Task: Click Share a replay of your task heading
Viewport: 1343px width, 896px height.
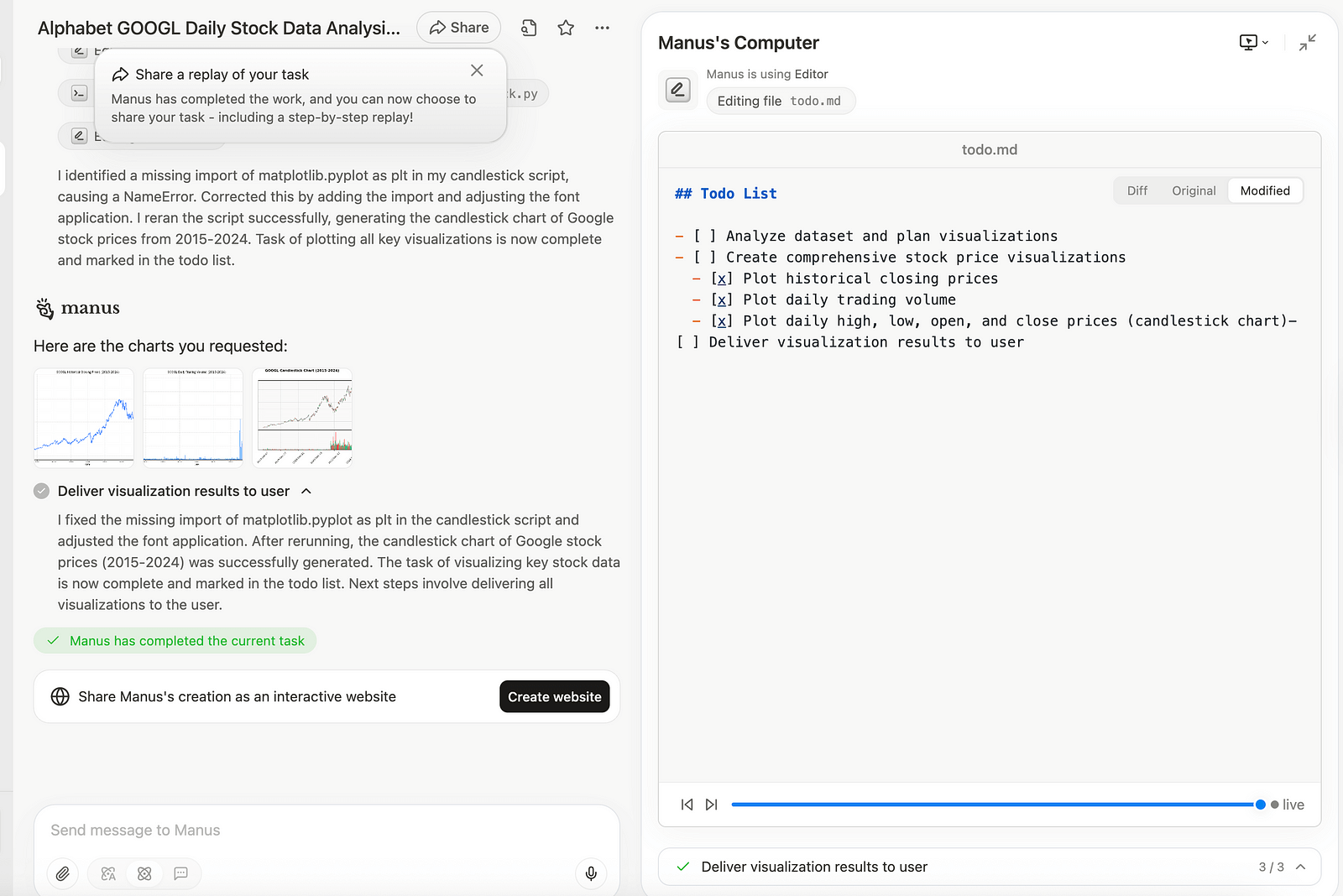Action: [222, 75]
